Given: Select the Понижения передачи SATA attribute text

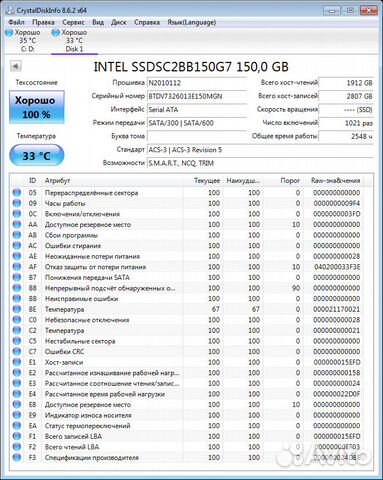Looking at the screenshot, I should pyautogui.click(x=87, y=277).
